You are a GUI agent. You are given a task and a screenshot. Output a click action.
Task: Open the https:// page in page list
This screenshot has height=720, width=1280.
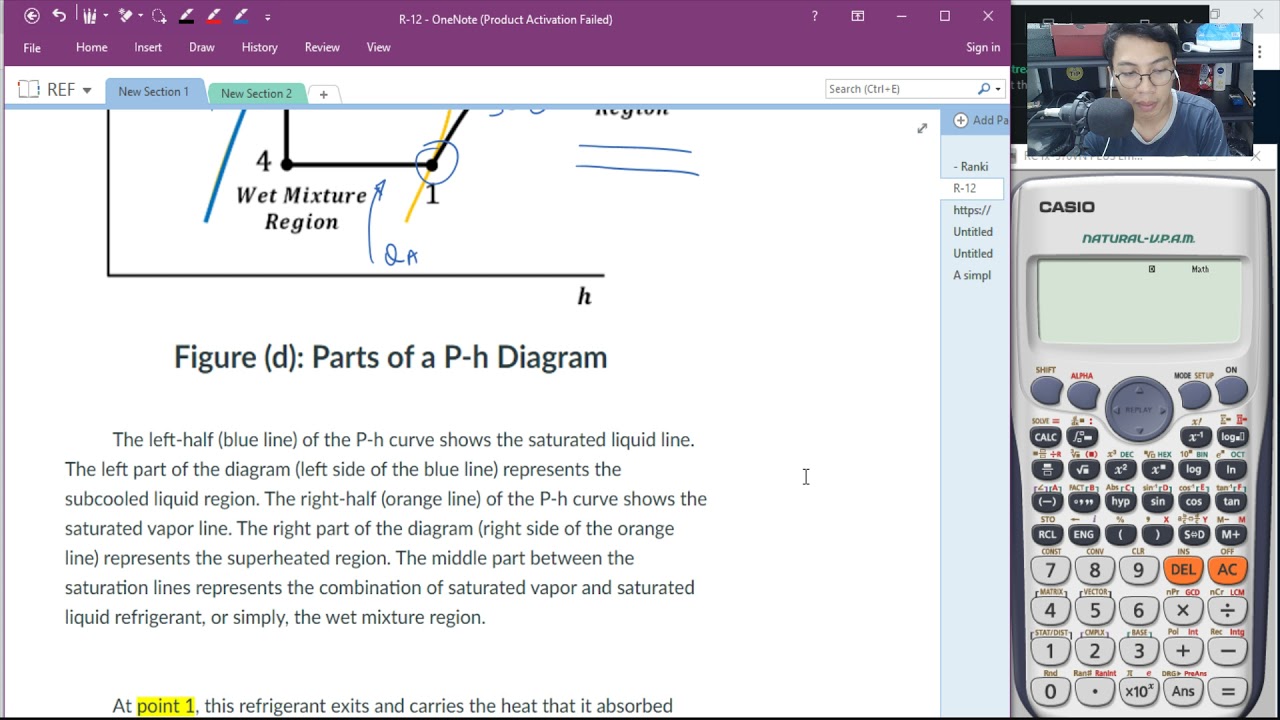click(x=972, y=210)
